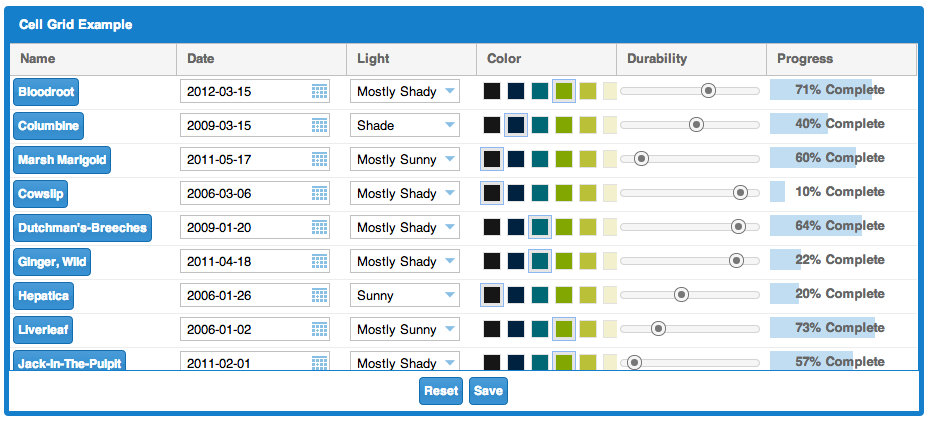Click the Save button
The height and width of the screenshot is (423, 929).
coord(488,391)
